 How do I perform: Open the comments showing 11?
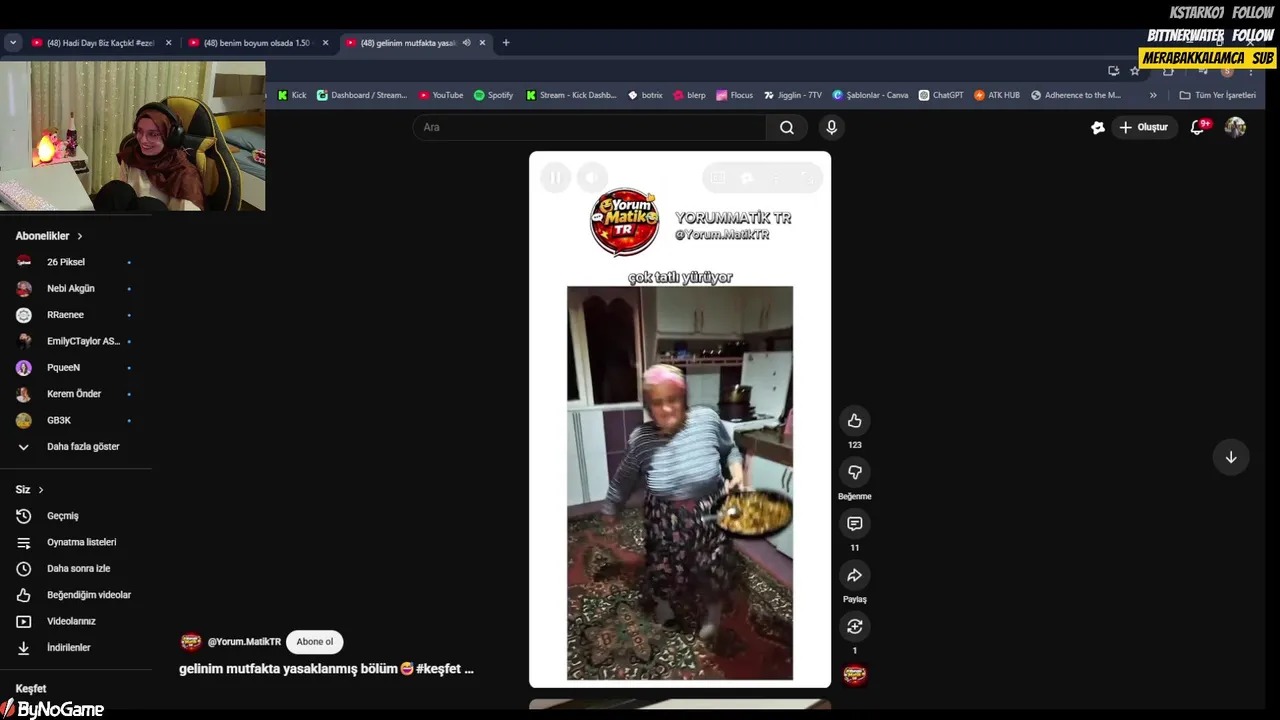click(854, 524)
